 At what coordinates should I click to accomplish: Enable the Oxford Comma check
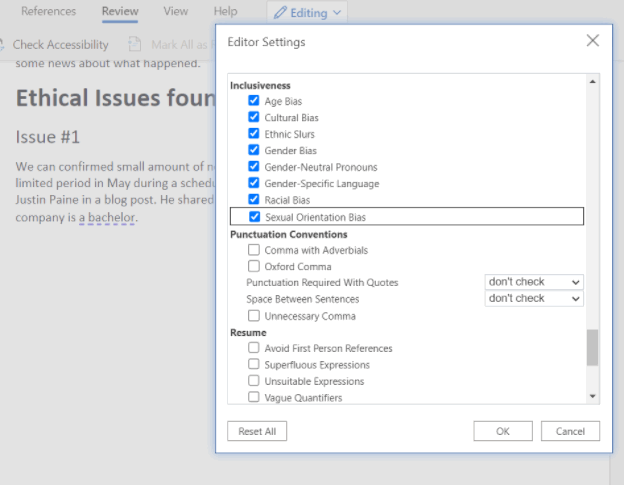[x=254, y=266]
